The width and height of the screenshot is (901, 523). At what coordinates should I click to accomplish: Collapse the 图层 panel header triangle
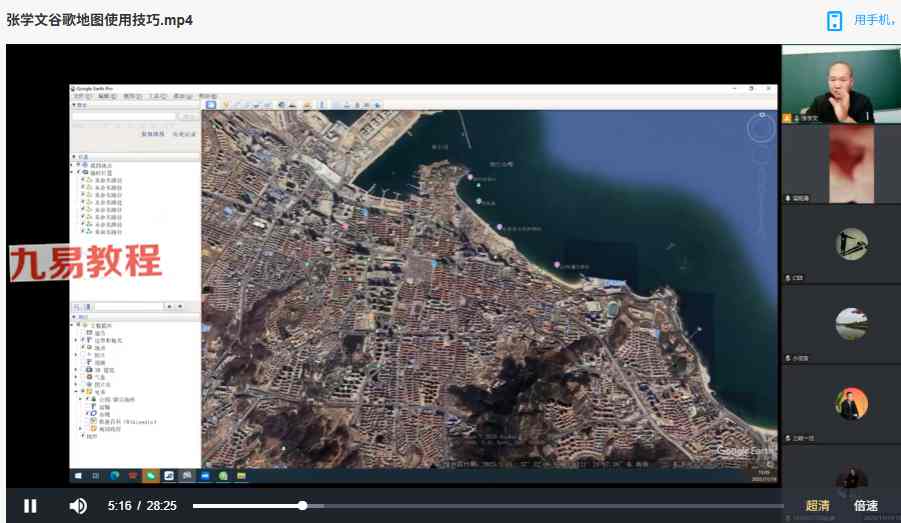tap(73, 317)
